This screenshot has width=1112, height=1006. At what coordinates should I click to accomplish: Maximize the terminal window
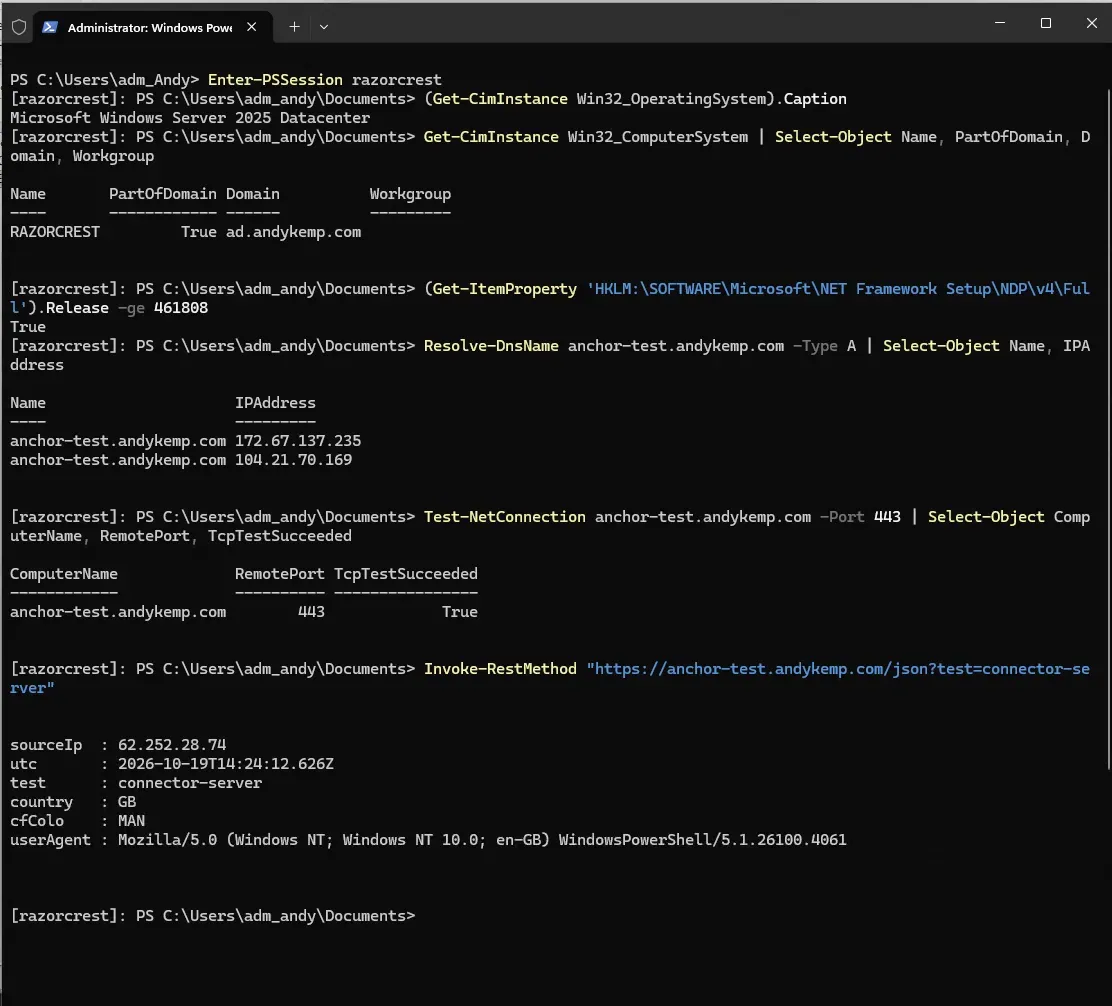(x=1045, y=23)
